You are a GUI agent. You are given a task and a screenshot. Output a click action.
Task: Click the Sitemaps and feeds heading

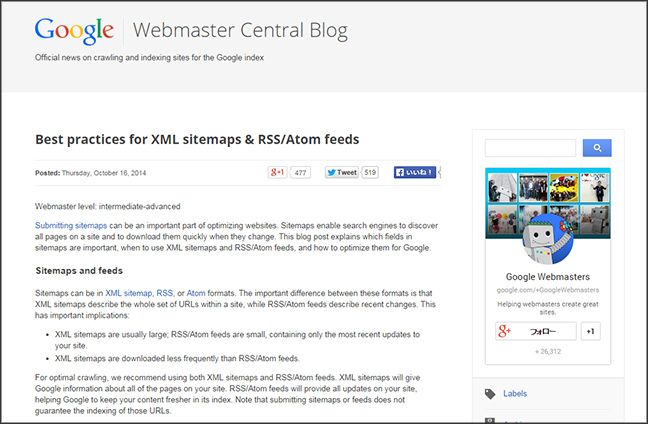pos(79,271)
